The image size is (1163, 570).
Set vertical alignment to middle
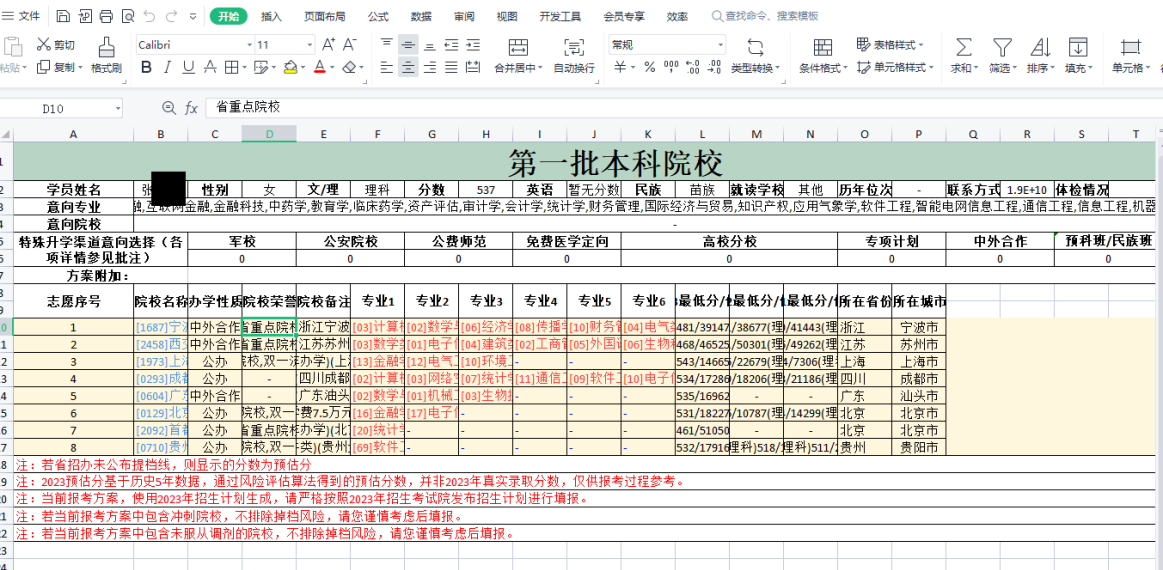(x=407, y=45)
